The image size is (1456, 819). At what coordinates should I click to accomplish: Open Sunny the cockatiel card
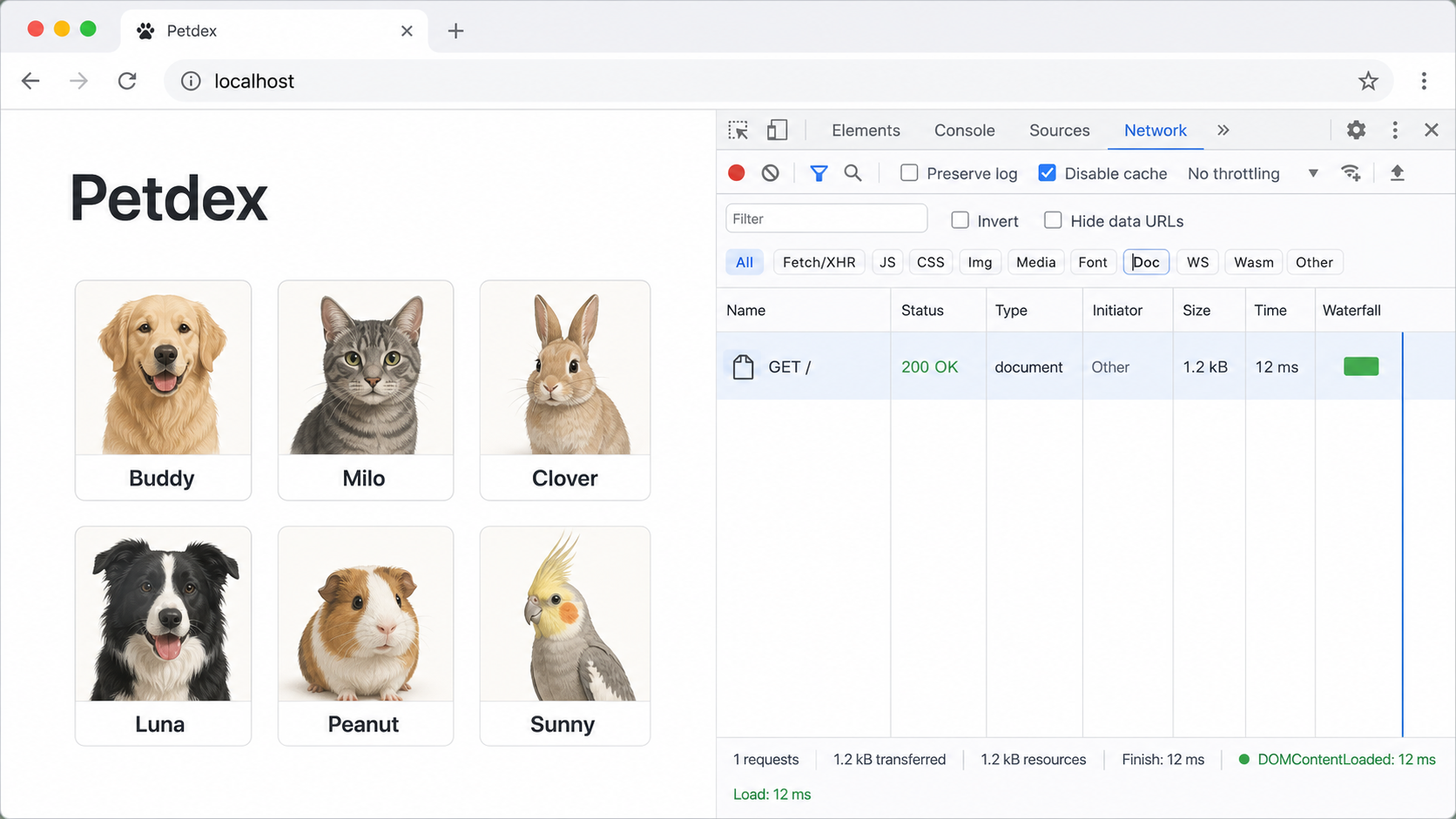point(565,636)
